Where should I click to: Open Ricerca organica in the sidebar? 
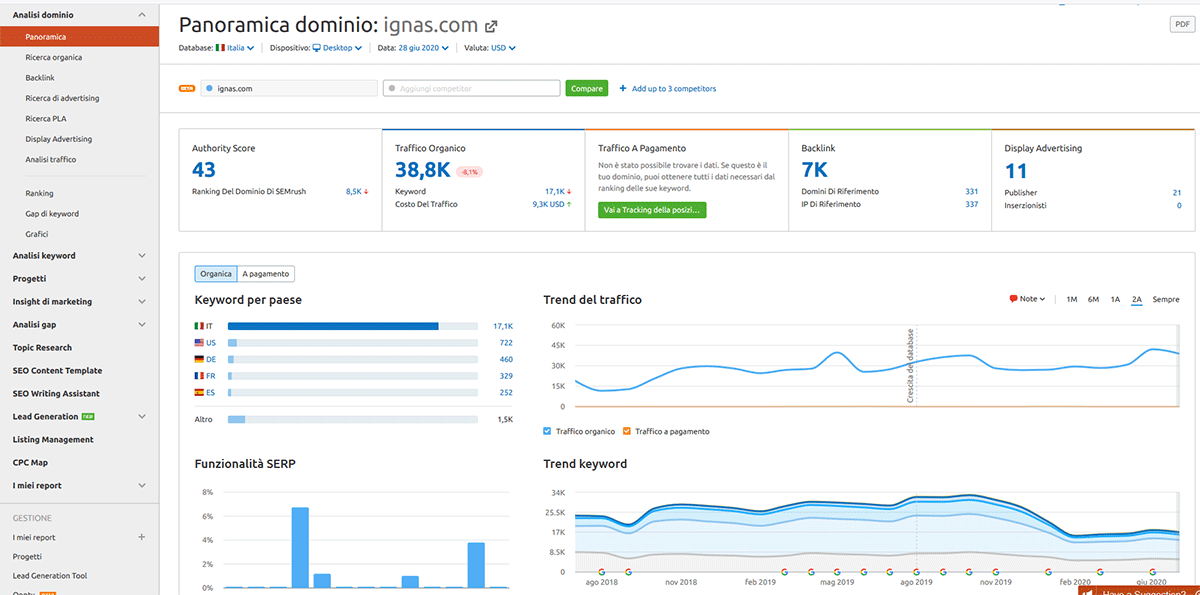[54, 57]
